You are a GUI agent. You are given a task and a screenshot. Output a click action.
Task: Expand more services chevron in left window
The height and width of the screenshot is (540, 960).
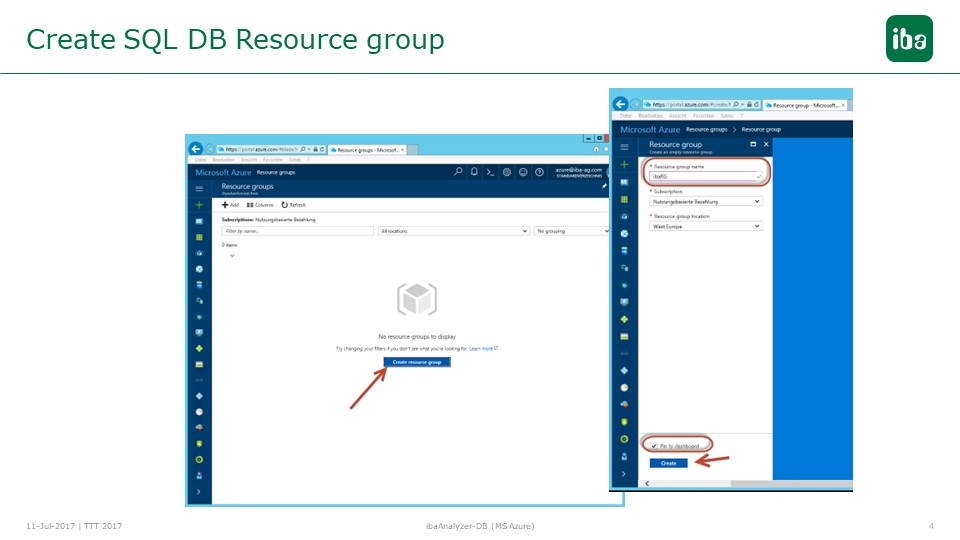(x=199, y=492)
